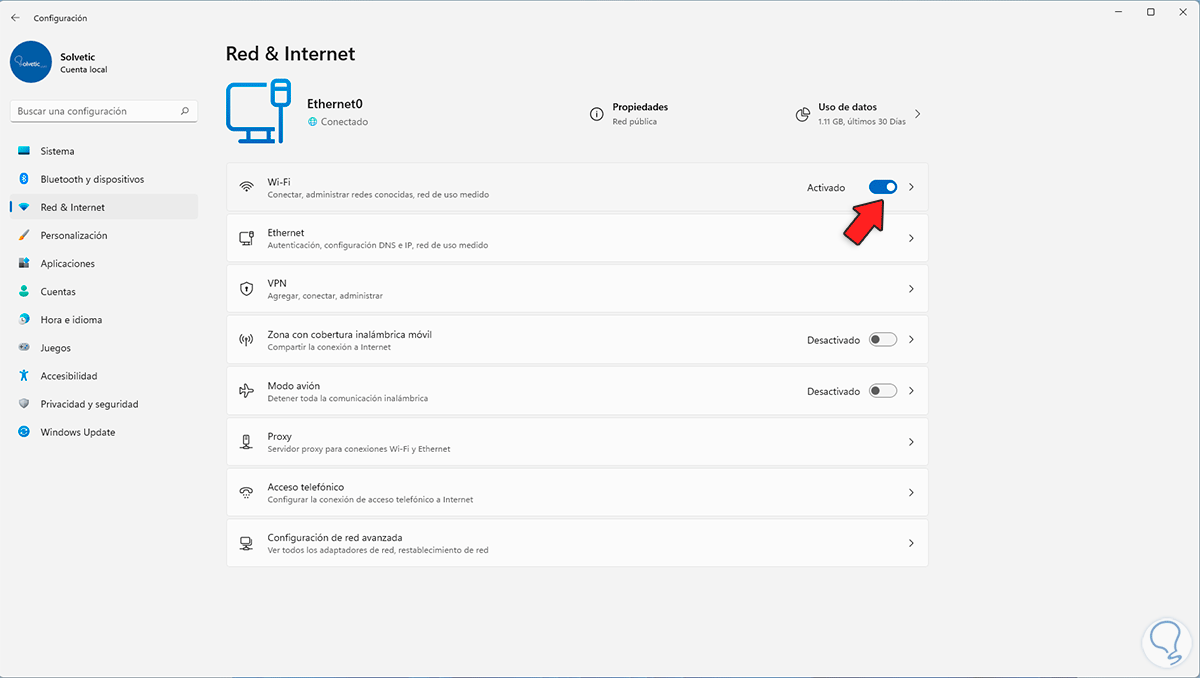
Task: Click the back arrow in title bar
Action: [15, 18]
